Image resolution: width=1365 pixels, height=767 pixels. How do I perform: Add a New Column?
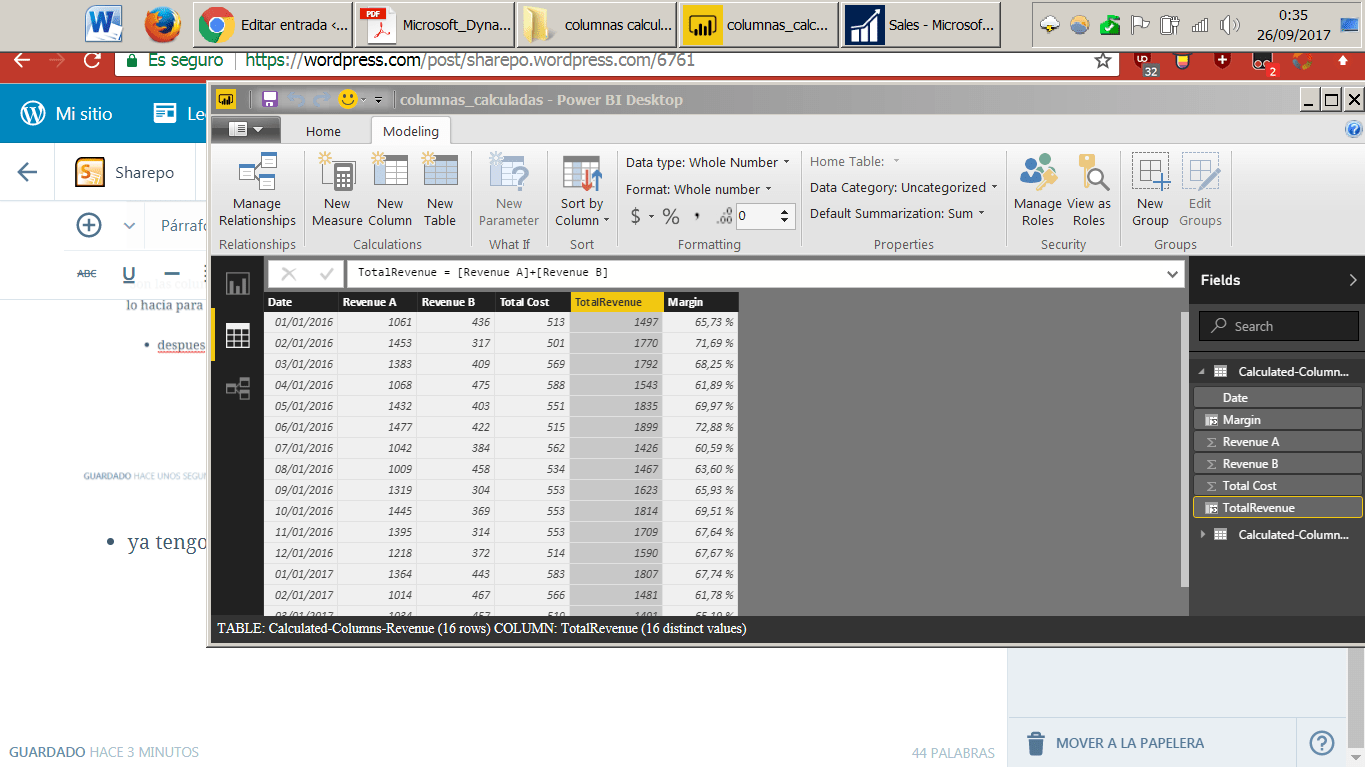point(390,190)
